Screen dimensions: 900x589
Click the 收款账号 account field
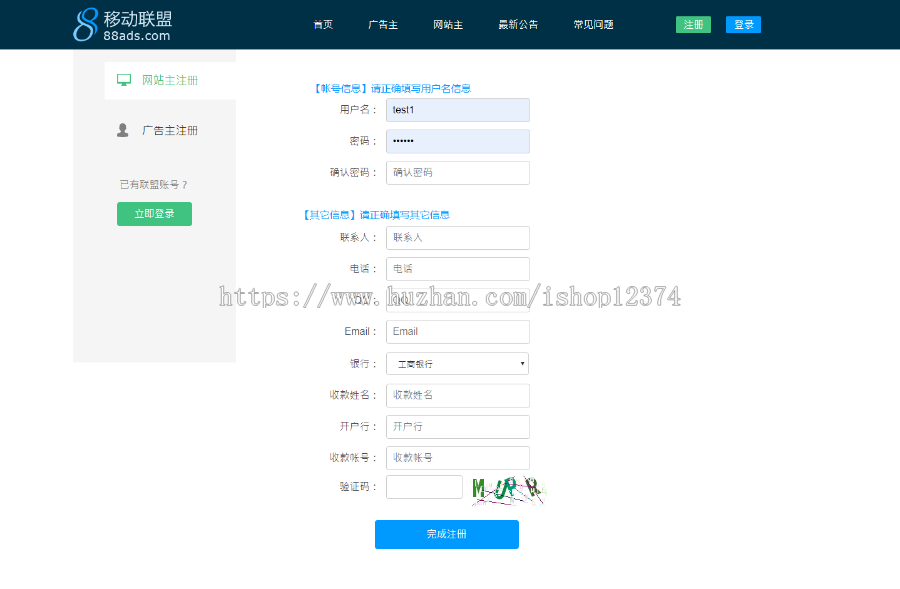[x=457, y=458]
